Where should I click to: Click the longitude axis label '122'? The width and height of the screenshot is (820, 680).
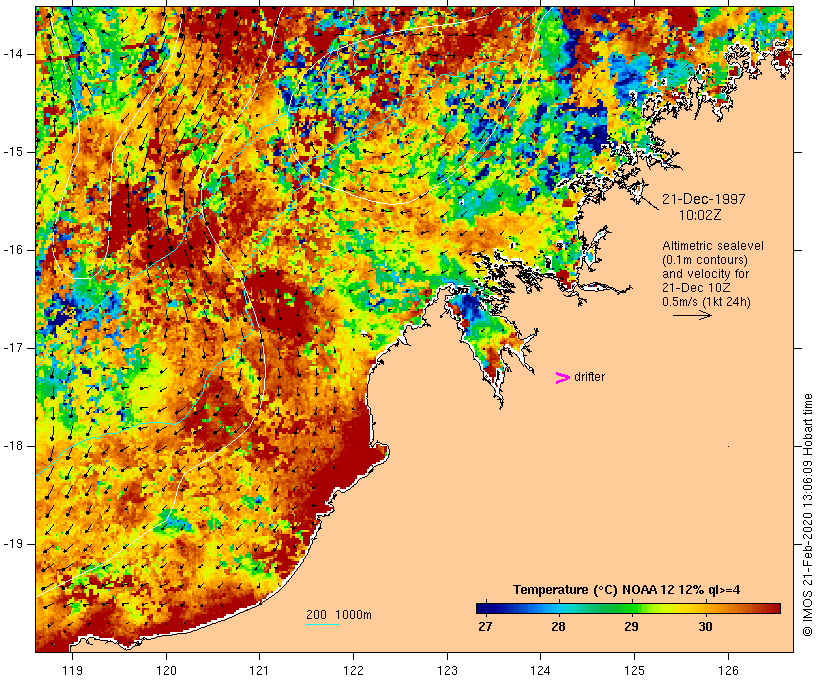click(x=354, y=670)
